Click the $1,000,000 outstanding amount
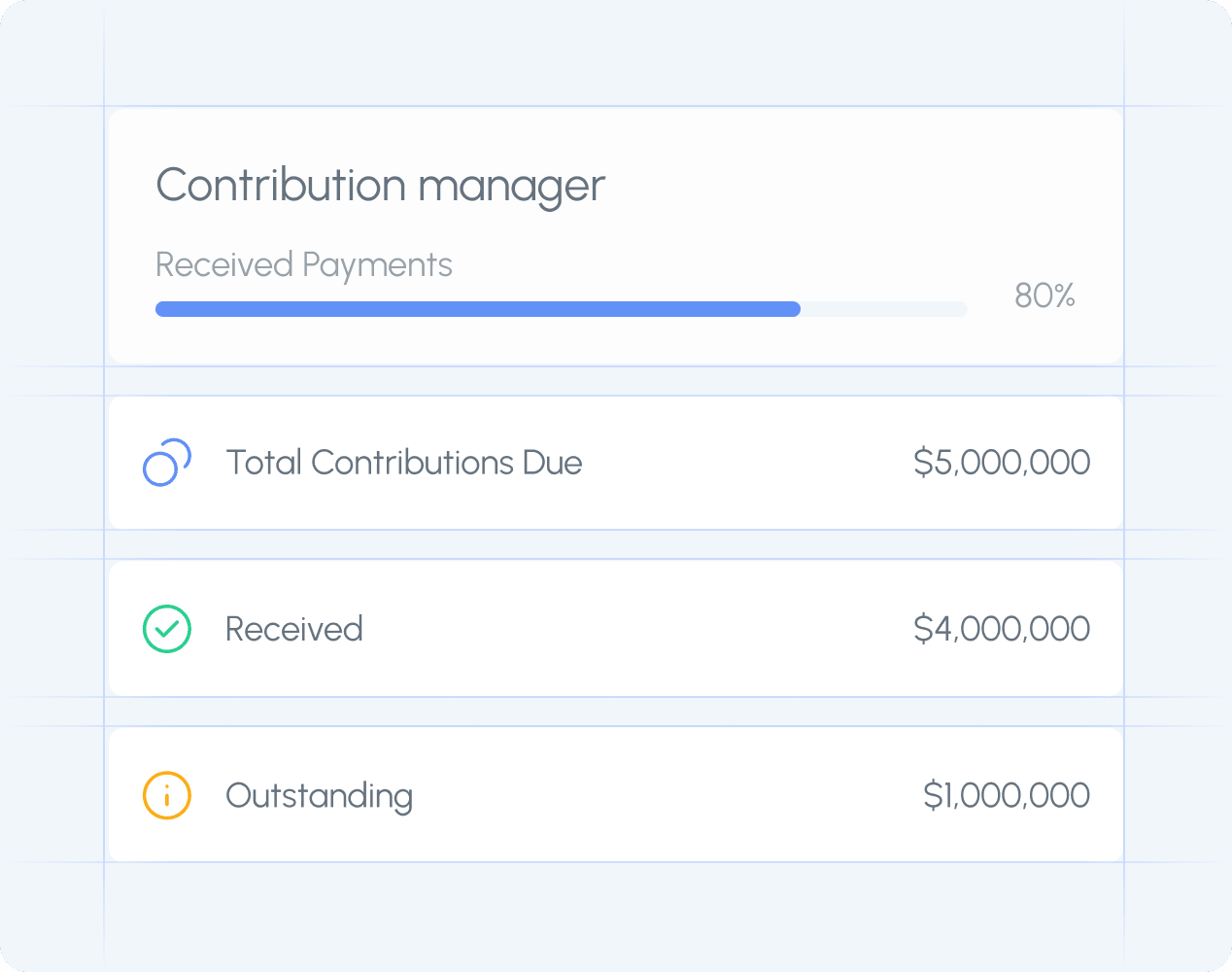Image resolution: width=1232 pixels, height=972 pixels. (x=1007, y=795)
